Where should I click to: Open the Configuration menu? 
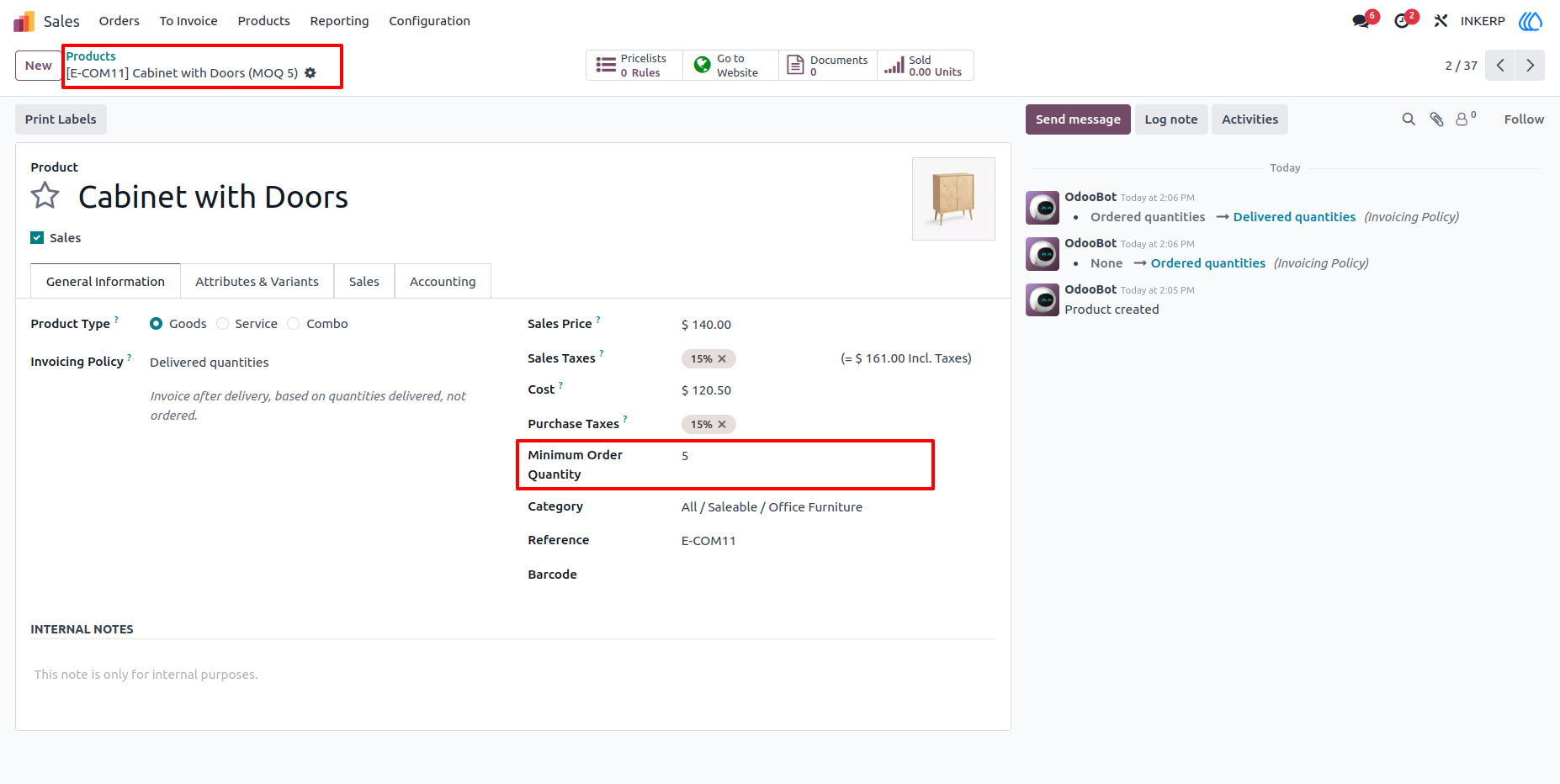click(429, 21)
